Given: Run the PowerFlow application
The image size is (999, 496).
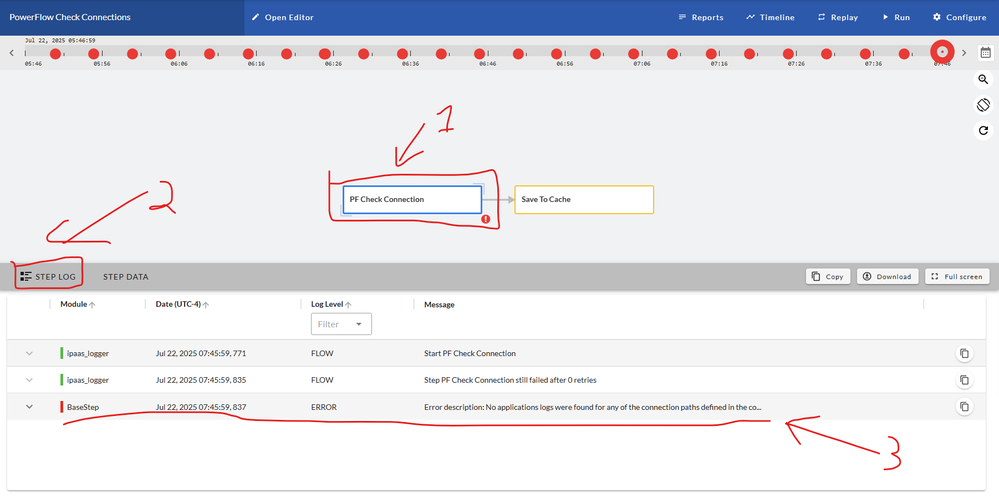Looking at the screenshot, I should [x=896, y=17].
